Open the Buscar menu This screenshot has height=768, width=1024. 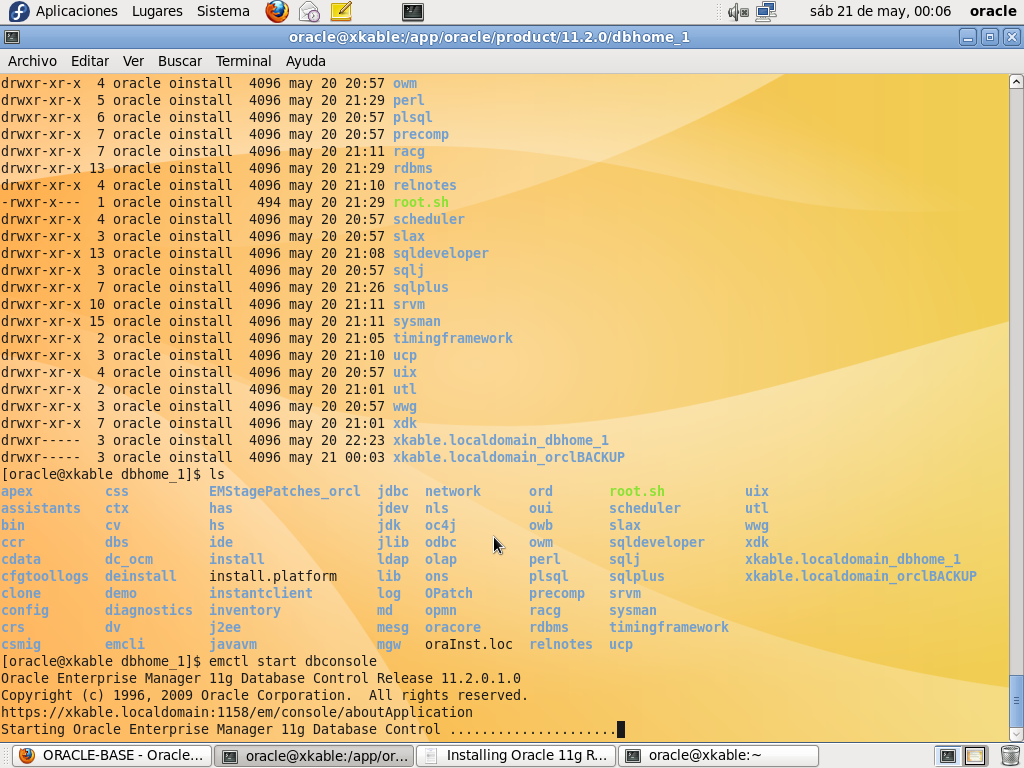coord(180,61)
